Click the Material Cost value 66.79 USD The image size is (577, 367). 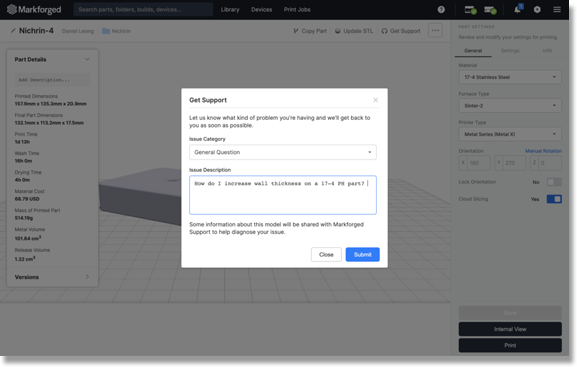27,199
